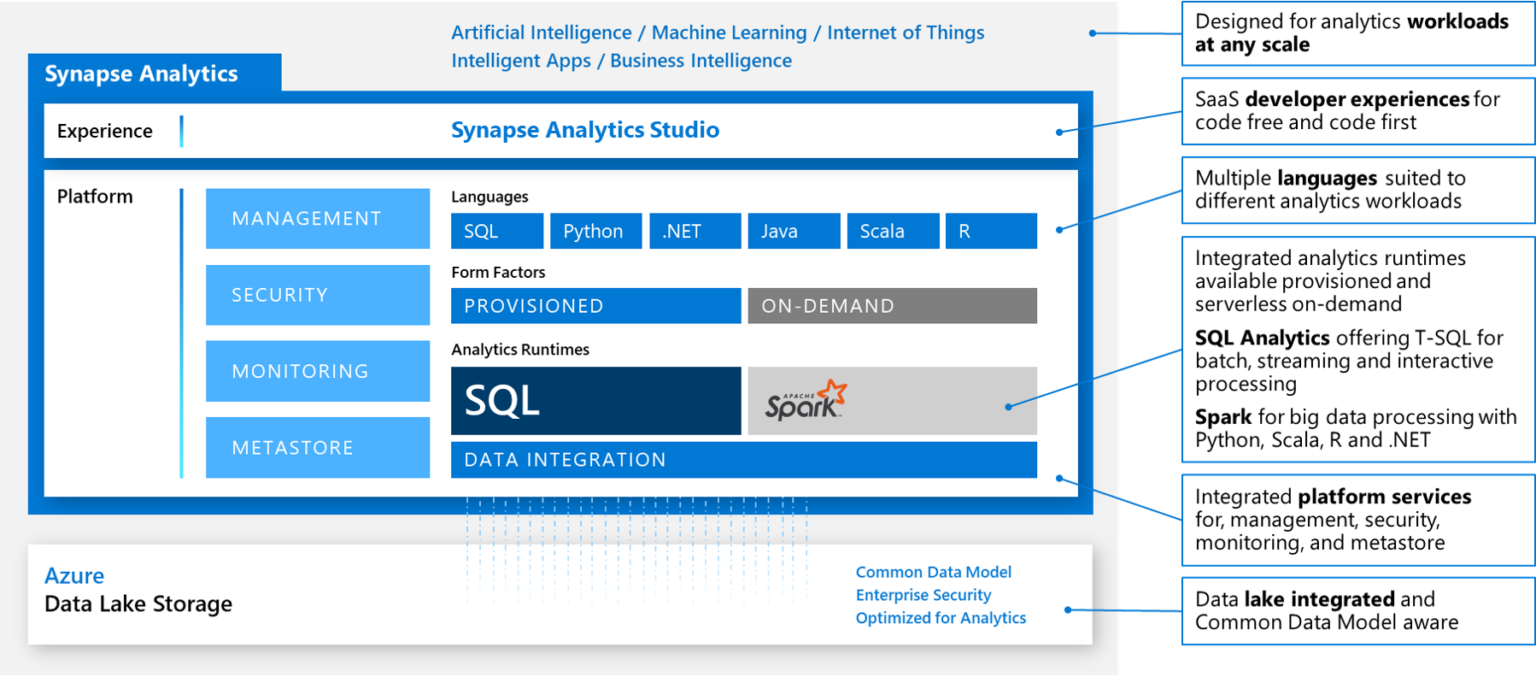Select the Java language box
This screenshot has width=1536, height=677.
[x=793, y=231]
